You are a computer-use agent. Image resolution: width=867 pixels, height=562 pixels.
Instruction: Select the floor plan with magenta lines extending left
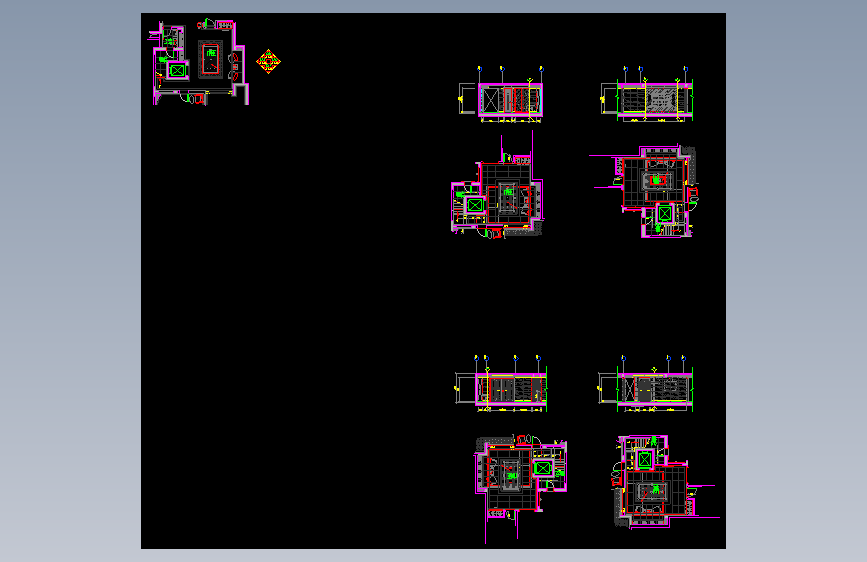tap(644, 191)
